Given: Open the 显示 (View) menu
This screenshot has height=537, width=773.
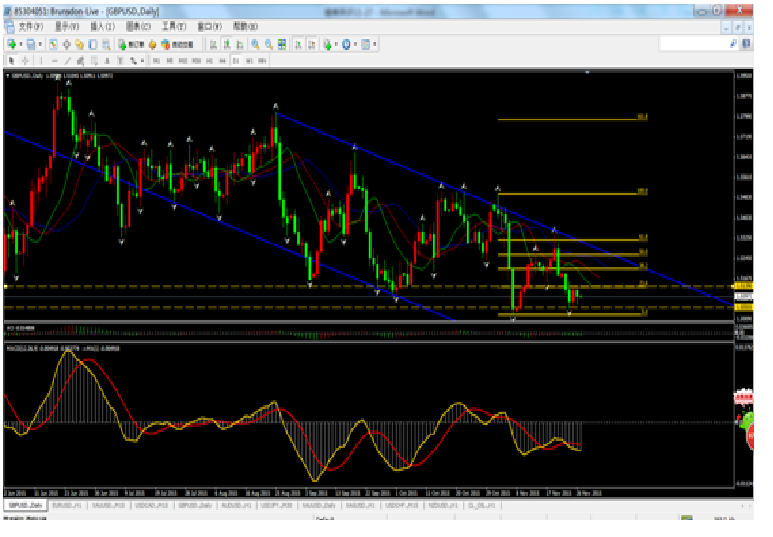Looking at the screenshot, I should coord(67,26).
